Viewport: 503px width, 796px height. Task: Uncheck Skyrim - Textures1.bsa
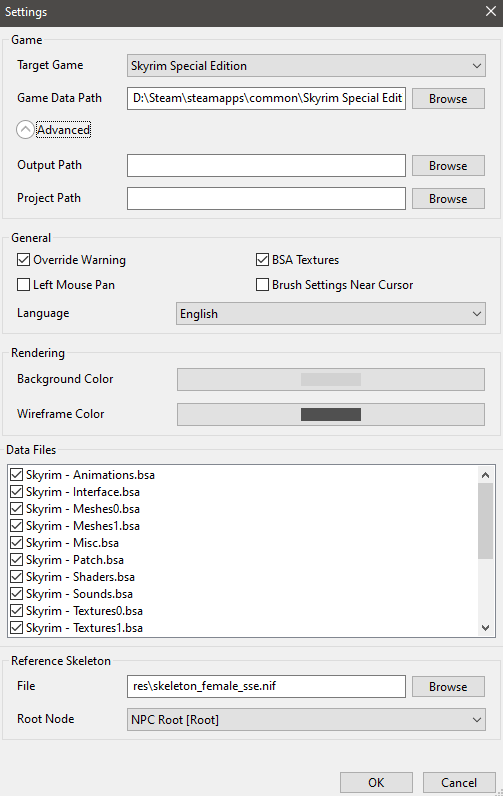[17, 628]
